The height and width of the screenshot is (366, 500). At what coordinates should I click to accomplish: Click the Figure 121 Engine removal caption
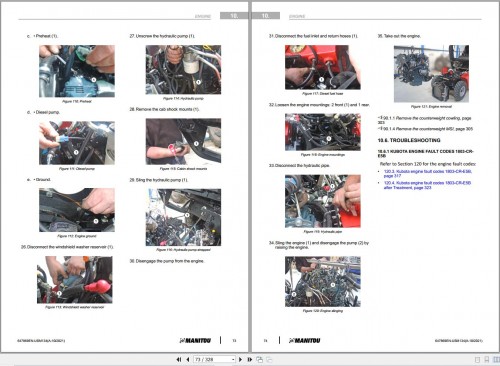pyautogui.click(x=431, y=107)
